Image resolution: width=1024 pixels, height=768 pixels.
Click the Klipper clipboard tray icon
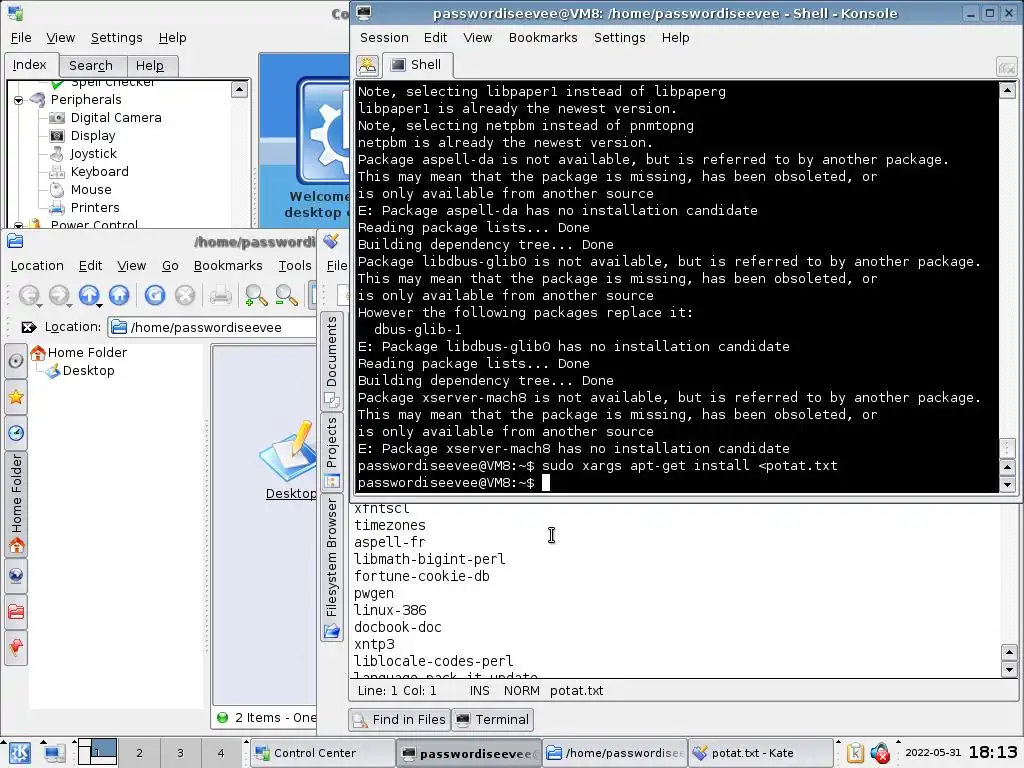[855, 753]
